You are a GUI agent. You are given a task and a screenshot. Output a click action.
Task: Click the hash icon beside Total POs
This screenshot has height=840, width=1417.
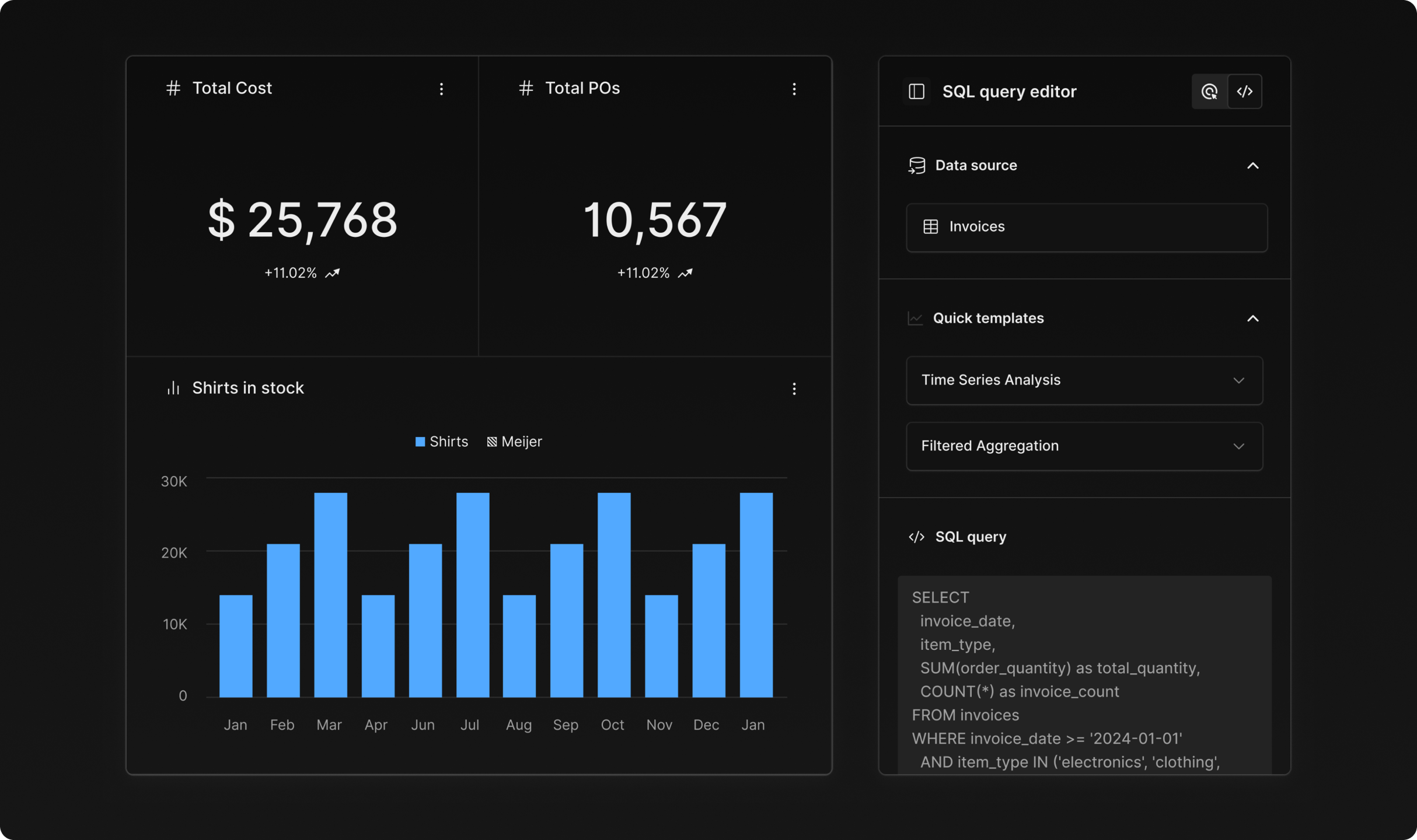click(526, 88)
